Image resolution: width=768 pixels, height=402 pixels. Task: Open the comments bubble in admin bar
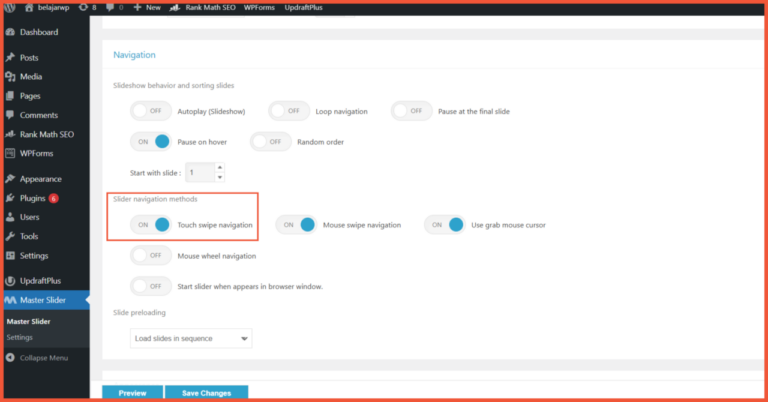click(x=112, y=7)
